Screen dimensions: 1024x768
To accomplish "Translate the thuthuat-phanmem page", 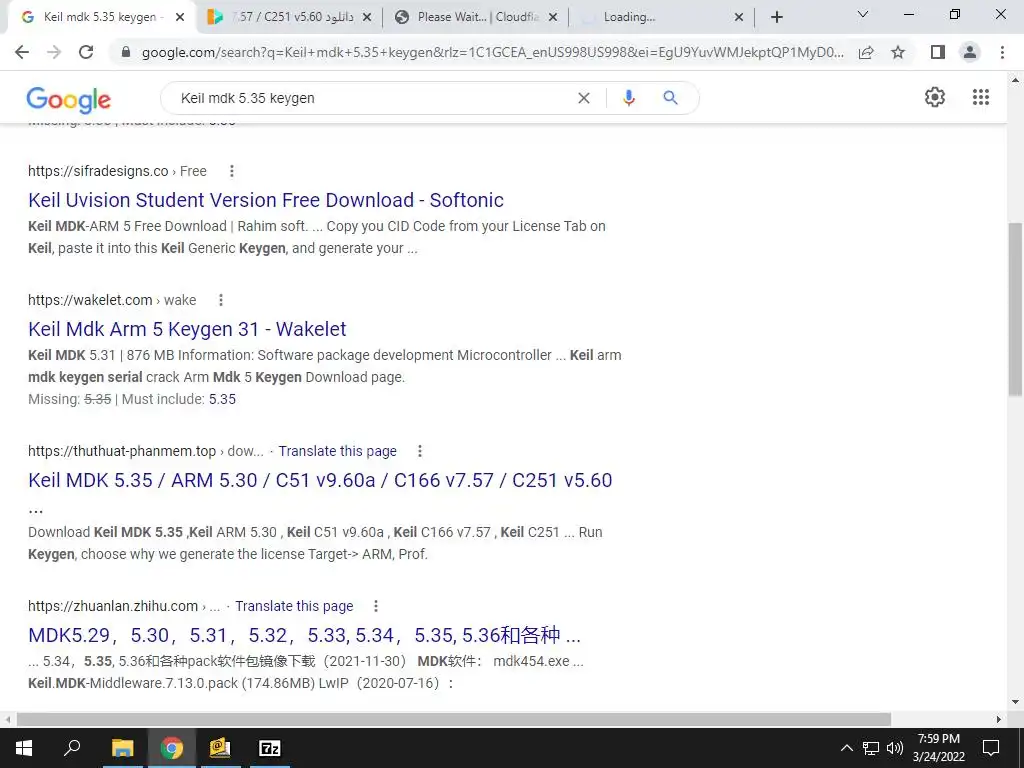I will 338,451.
